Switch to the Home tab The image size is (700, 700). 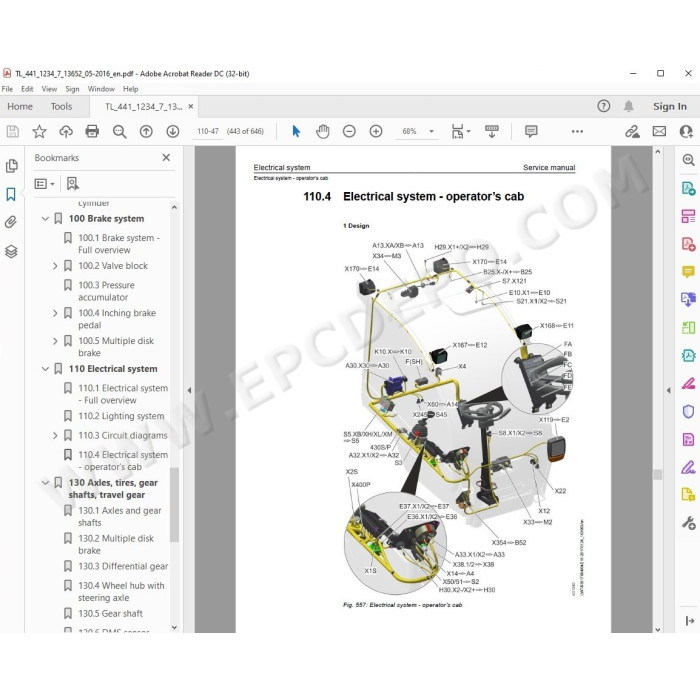tap(20, 106)
